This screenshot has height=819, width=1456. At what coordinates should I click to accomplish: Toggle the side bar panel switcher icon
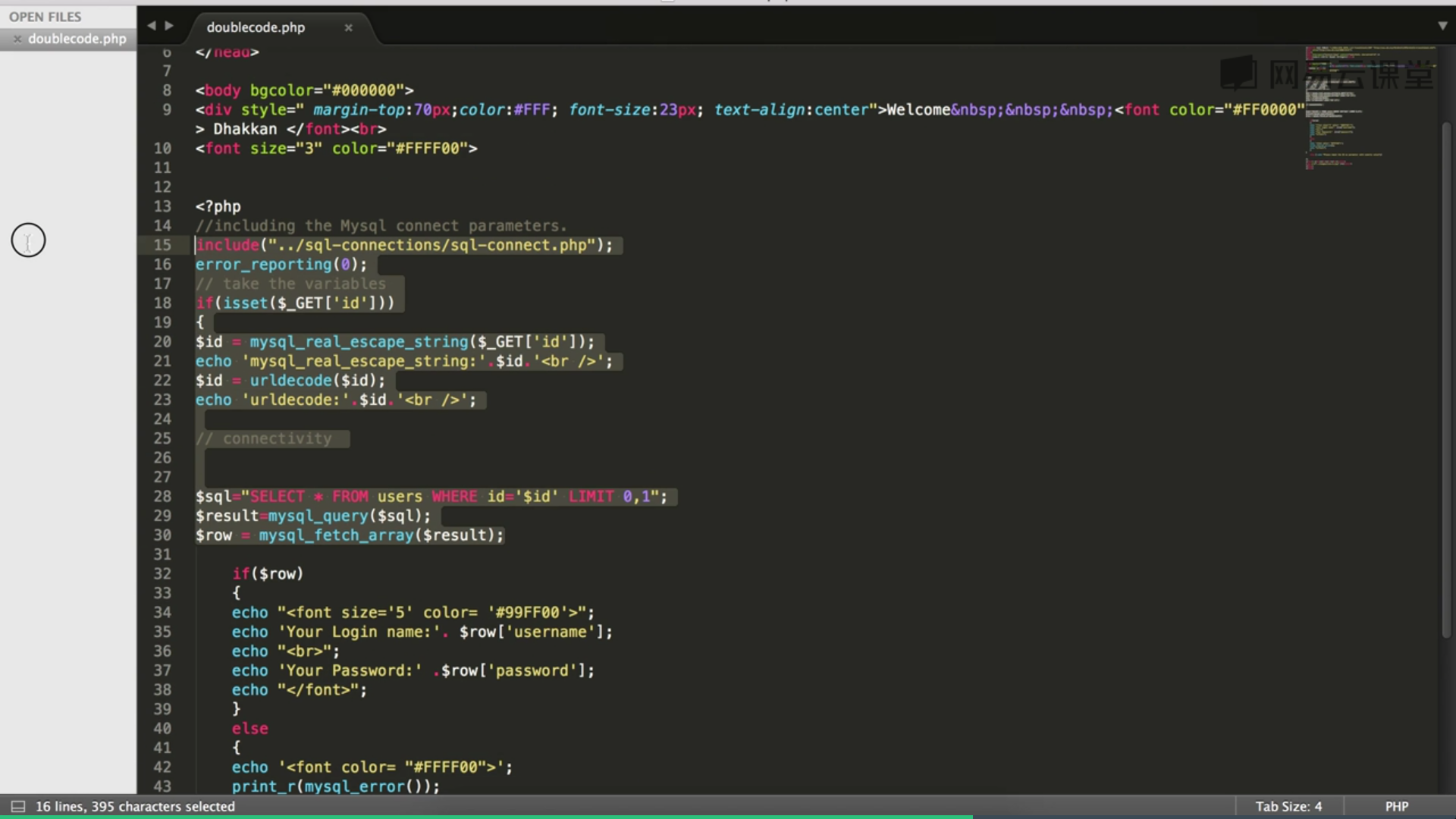pyautogui.click(x=17, y=806)
